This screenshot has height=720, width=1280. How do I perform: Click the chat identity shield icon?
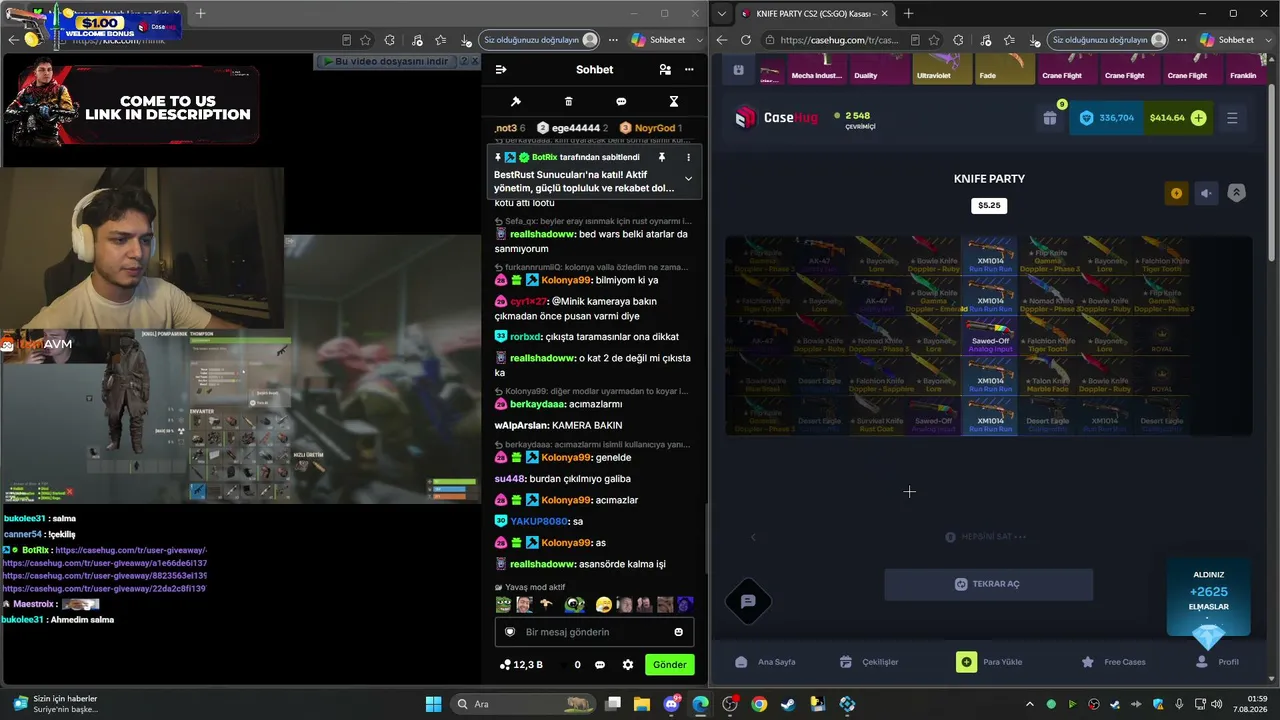point(510,632)
